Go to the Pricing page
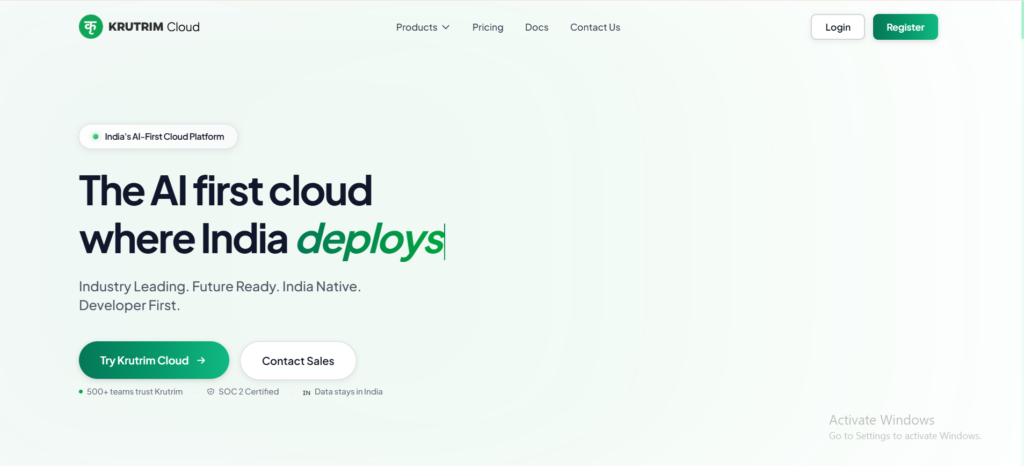 coord(488,27)
